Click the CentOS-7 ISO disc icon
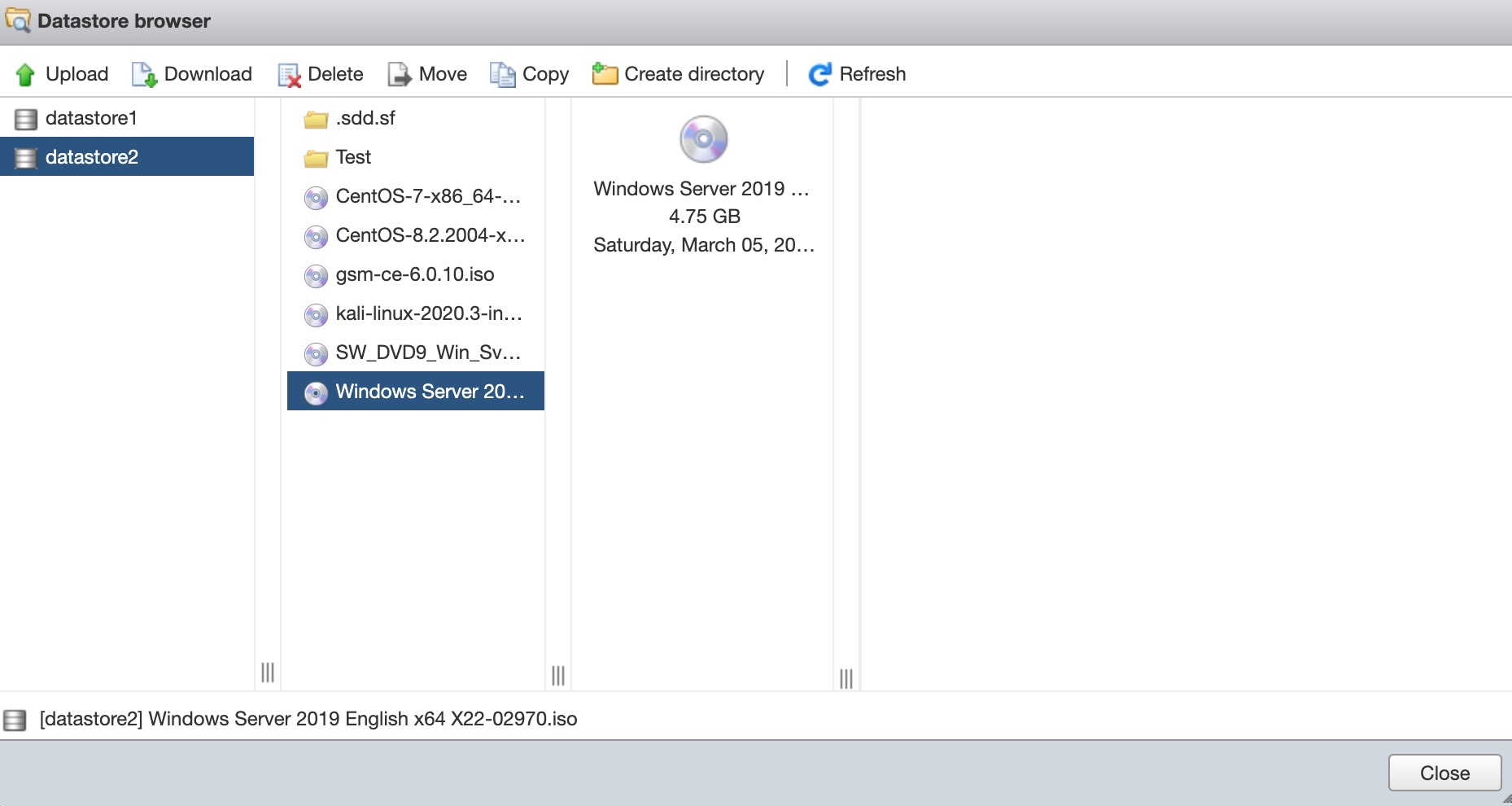Screen dimensions: 1512x806 316,198
